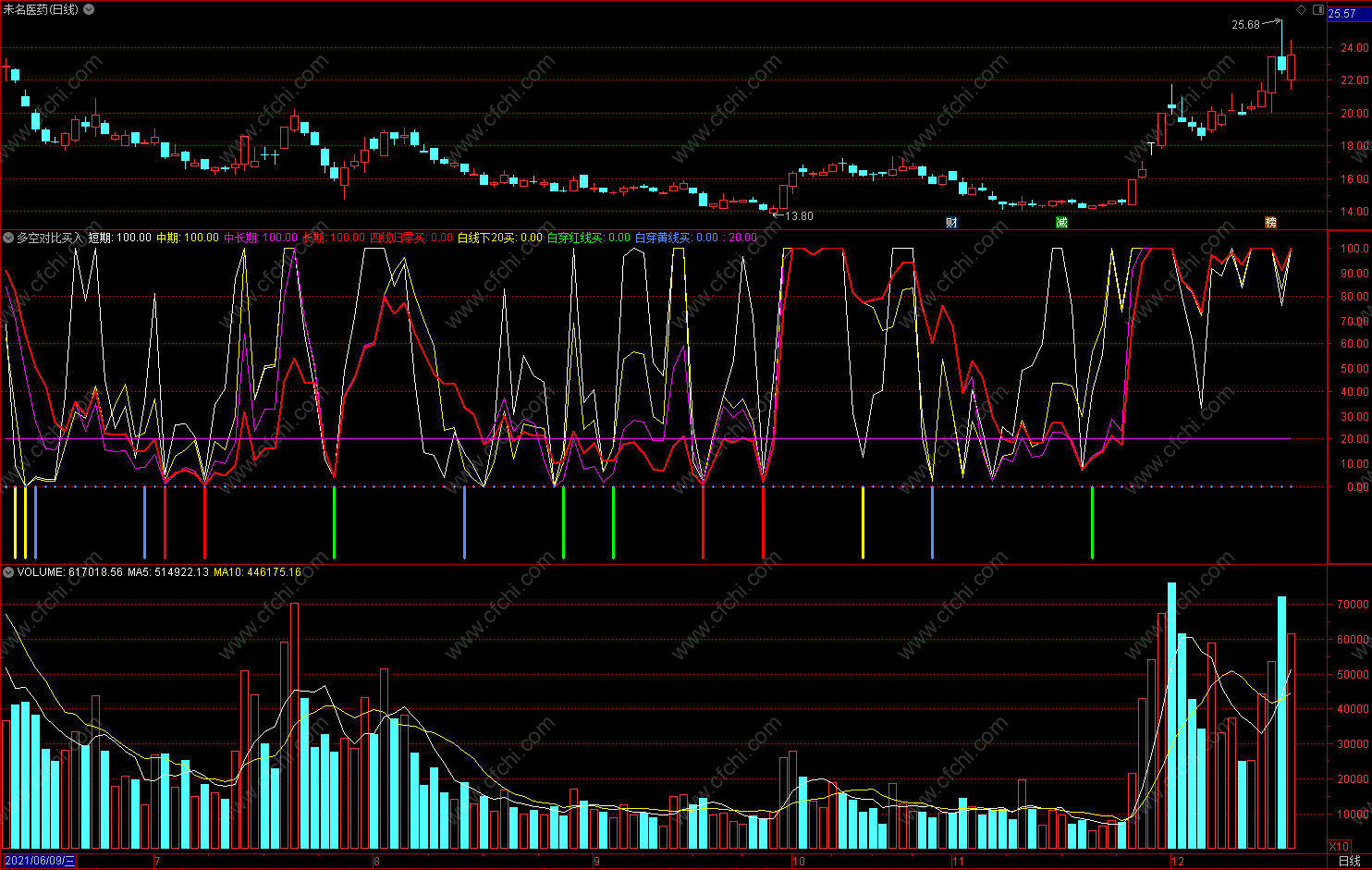The image size is (1372, 870).
Task: Click the 未名医药(日线) stock title
Action: pos(41,9)
